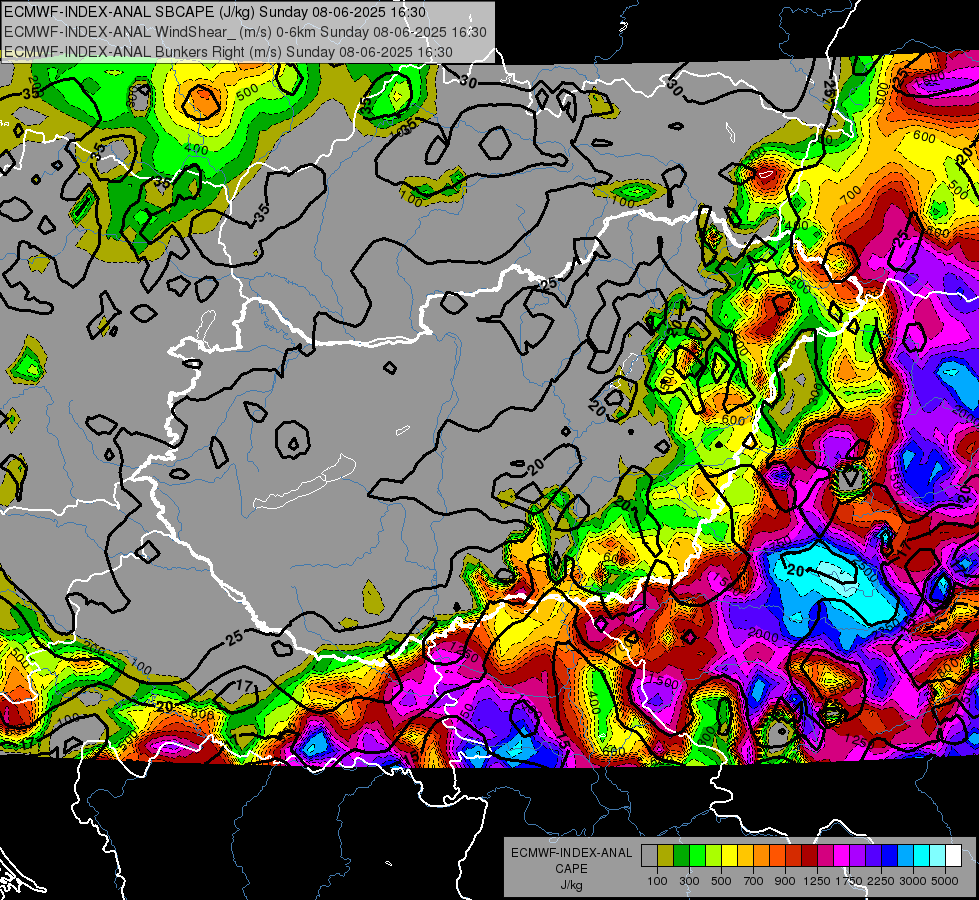Click the ECMWF-INDEX-ANAL legend title
Viewport: 979px width, 900px height.
[571, 853]
